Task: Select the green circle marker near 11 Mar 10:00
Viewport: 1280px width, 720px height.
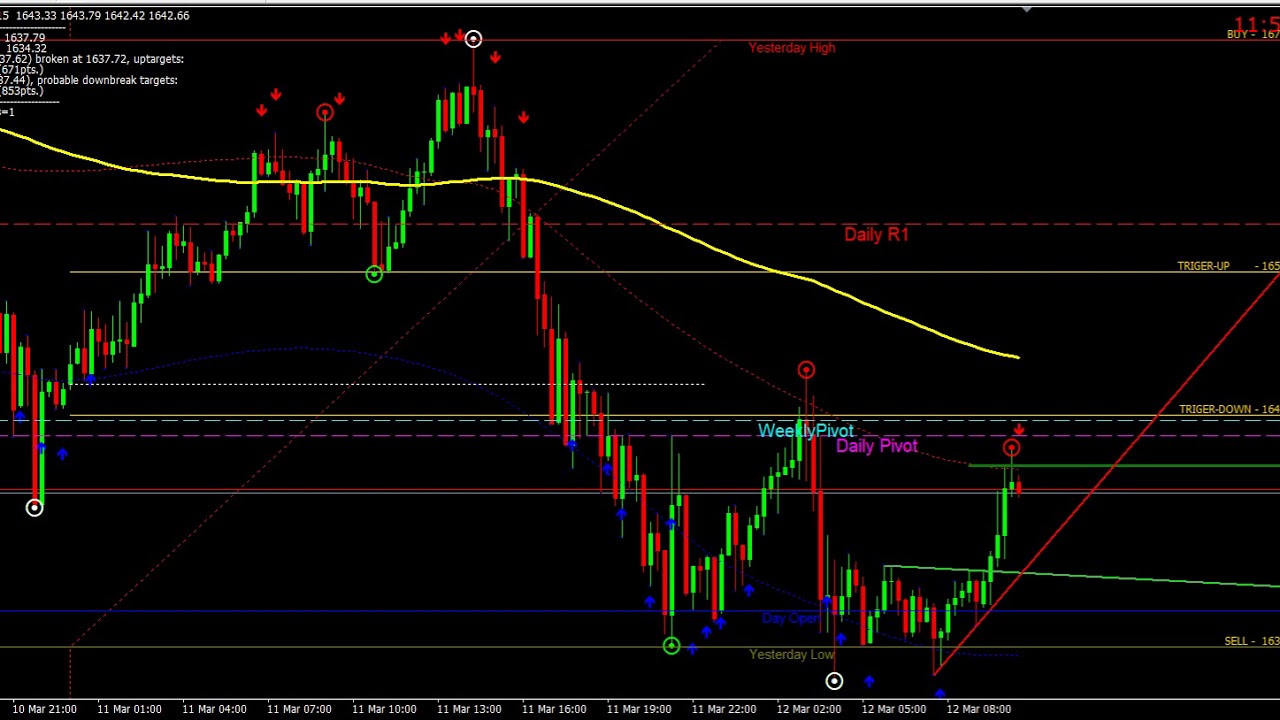Action: [x=373, y=274]
